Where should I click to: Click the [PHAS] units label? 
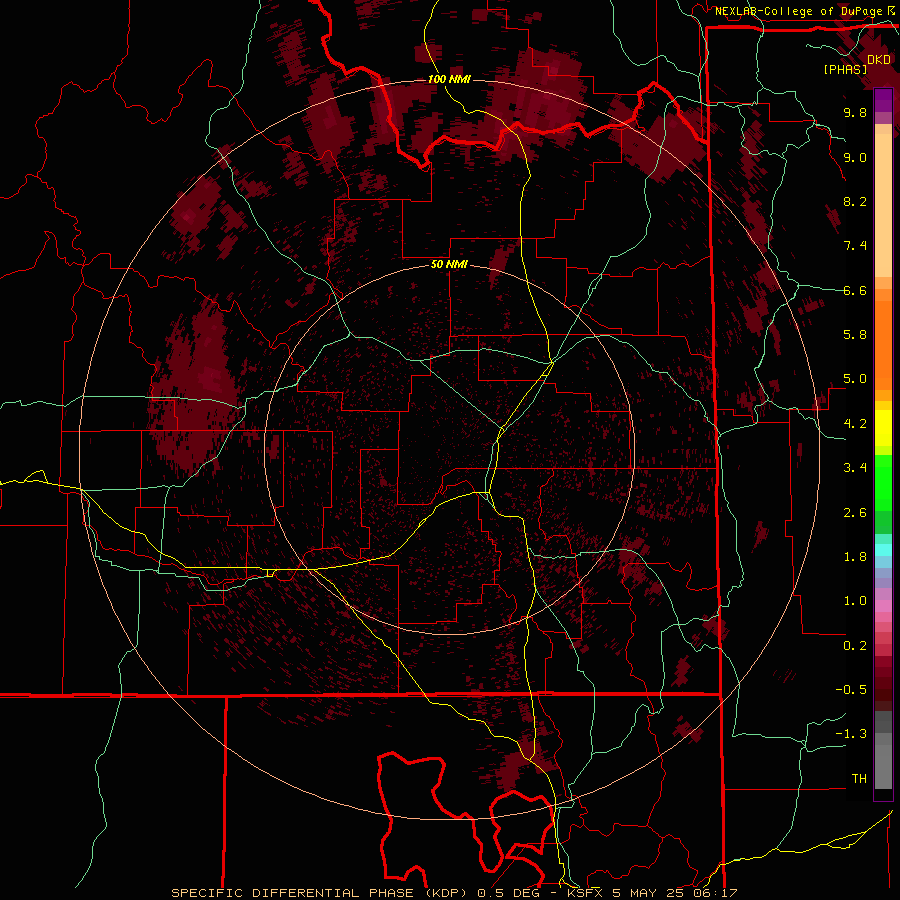tap(845, 69)
